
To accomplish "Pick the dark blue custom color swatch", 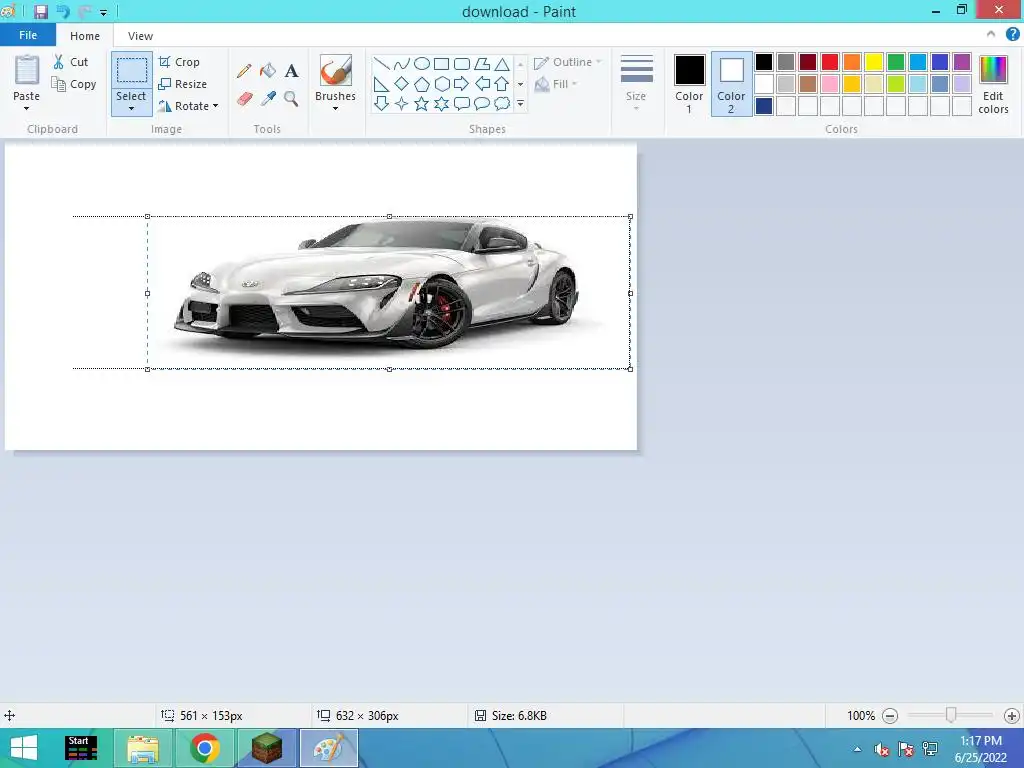I will (764, 106).
